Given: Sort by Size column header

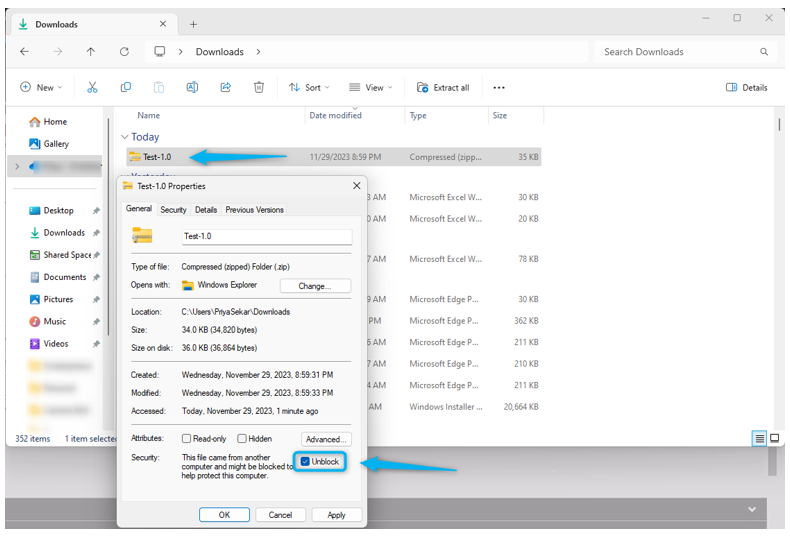Looking at the screenshot, I should (x=500, y=115).
